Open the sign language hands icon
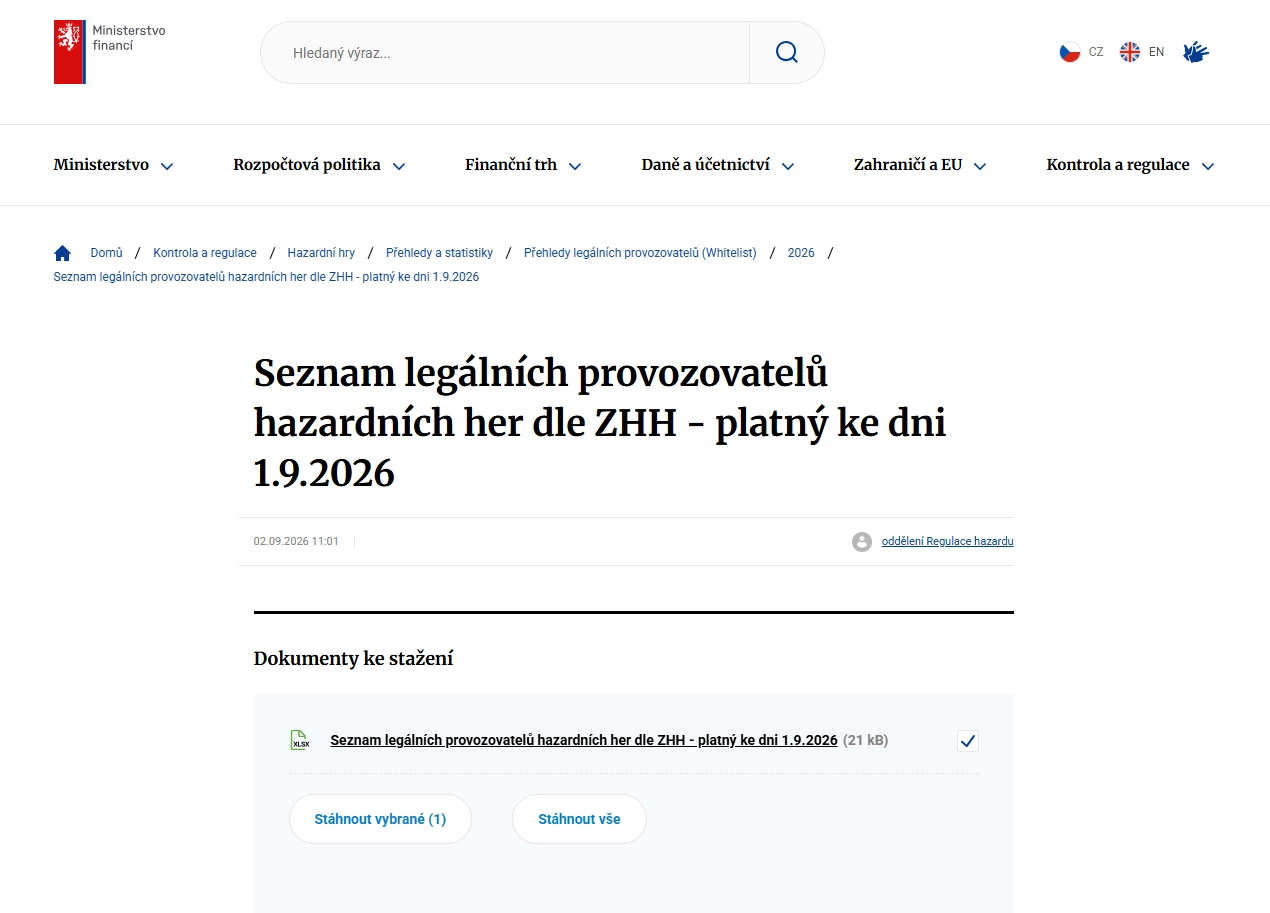The height and width of the screenshot is (913, 1270). point(1196,52)
